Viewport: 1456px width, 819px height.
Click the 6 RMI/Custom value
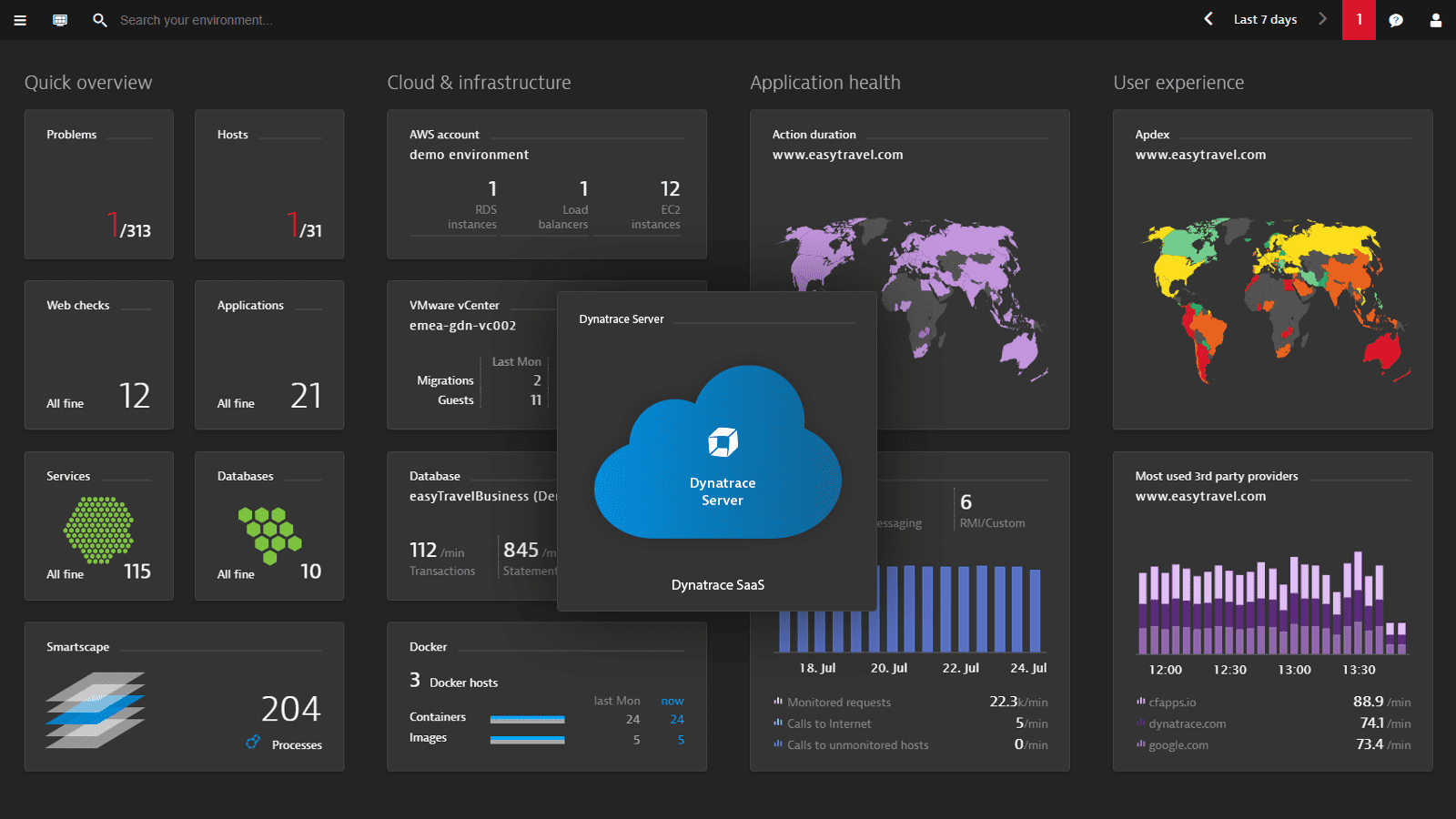(x=992, y=511)
